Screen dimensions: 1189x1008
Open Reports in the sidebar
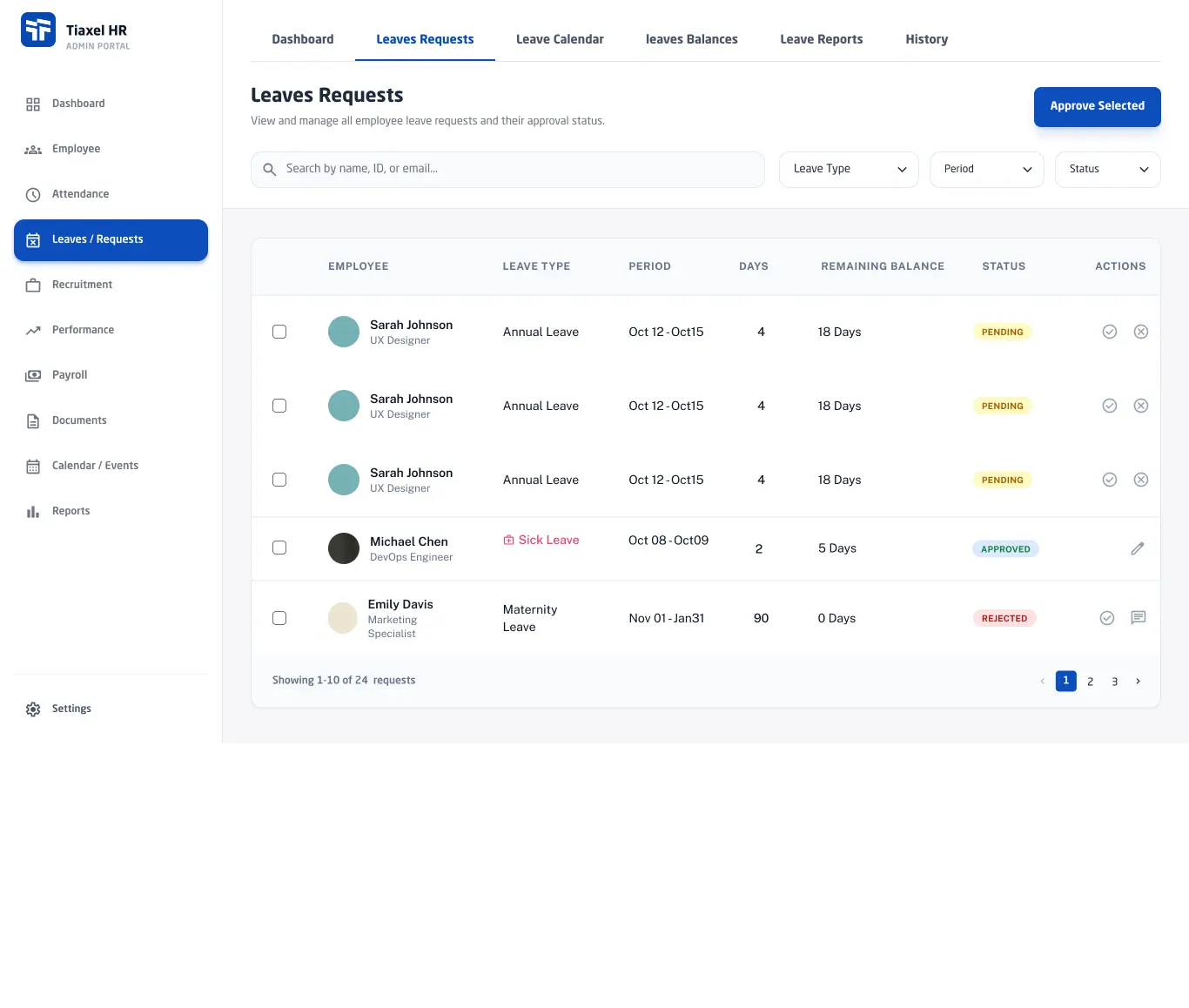pos(111,511)
